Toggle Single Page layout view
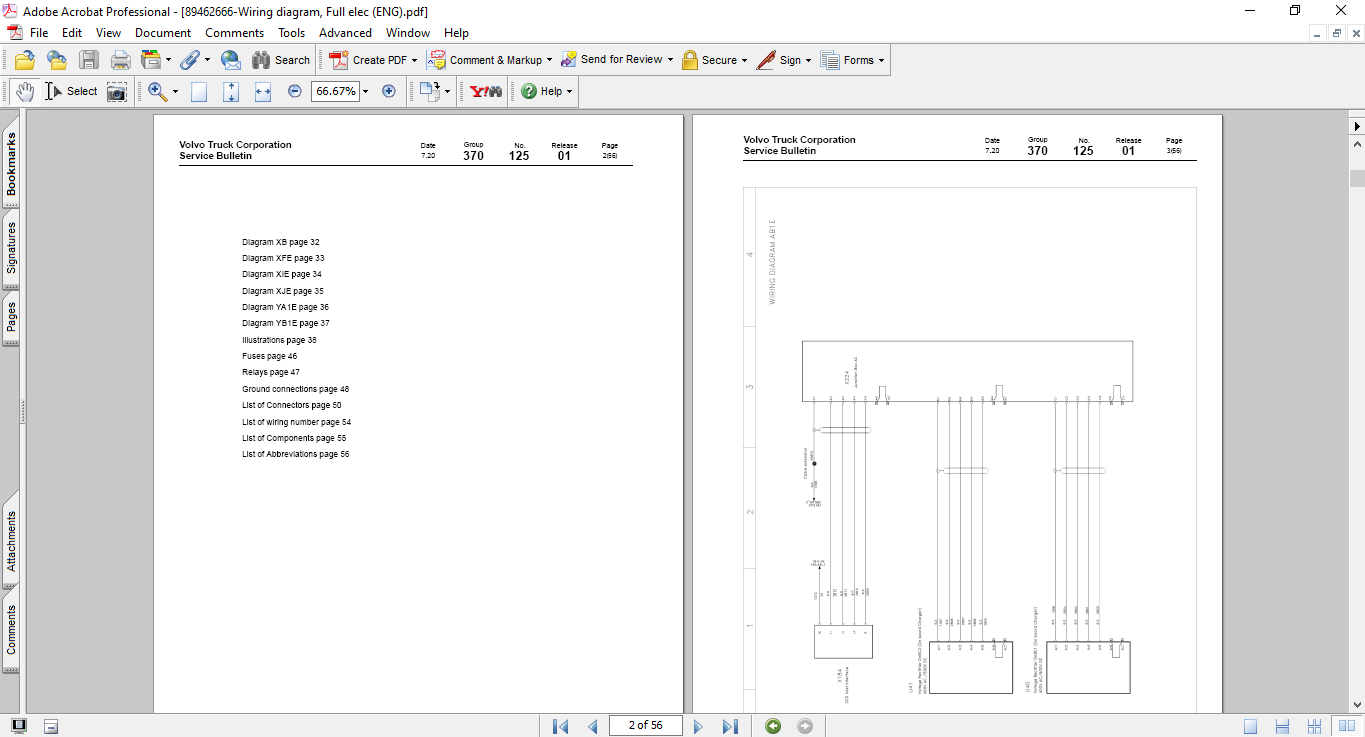The width and height of the screenshot is (1365, 737). 1251,726
